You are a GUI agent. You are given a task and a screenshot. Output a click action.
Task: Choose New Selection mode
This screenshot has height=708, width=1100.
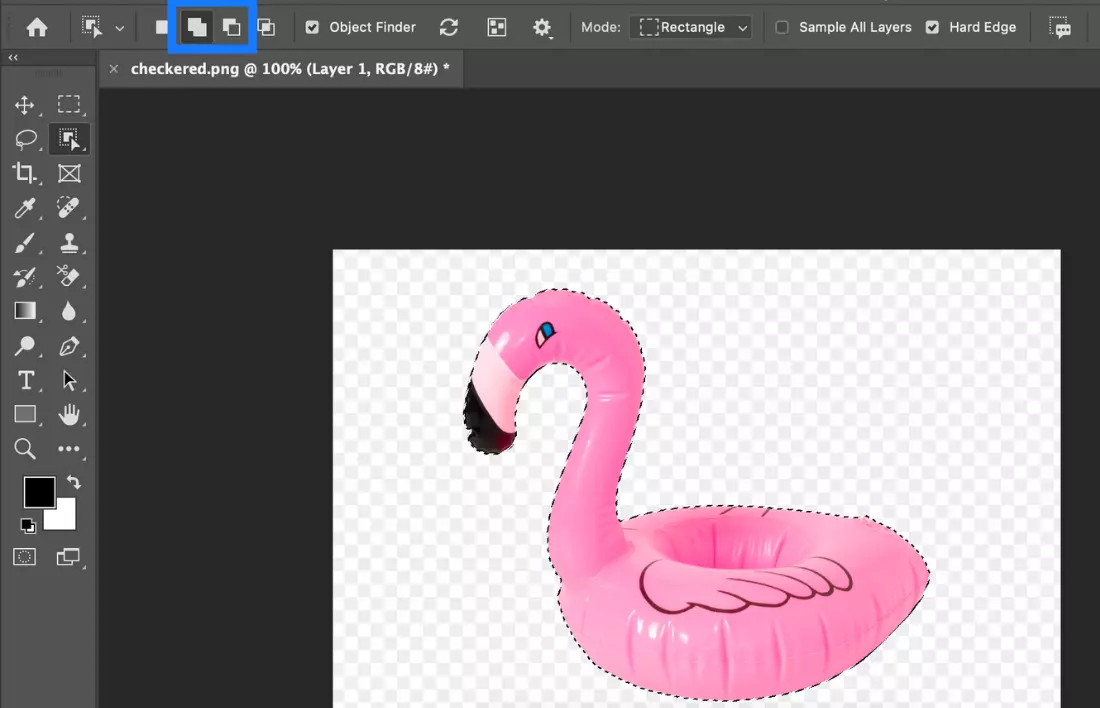(x=161, y=27)
